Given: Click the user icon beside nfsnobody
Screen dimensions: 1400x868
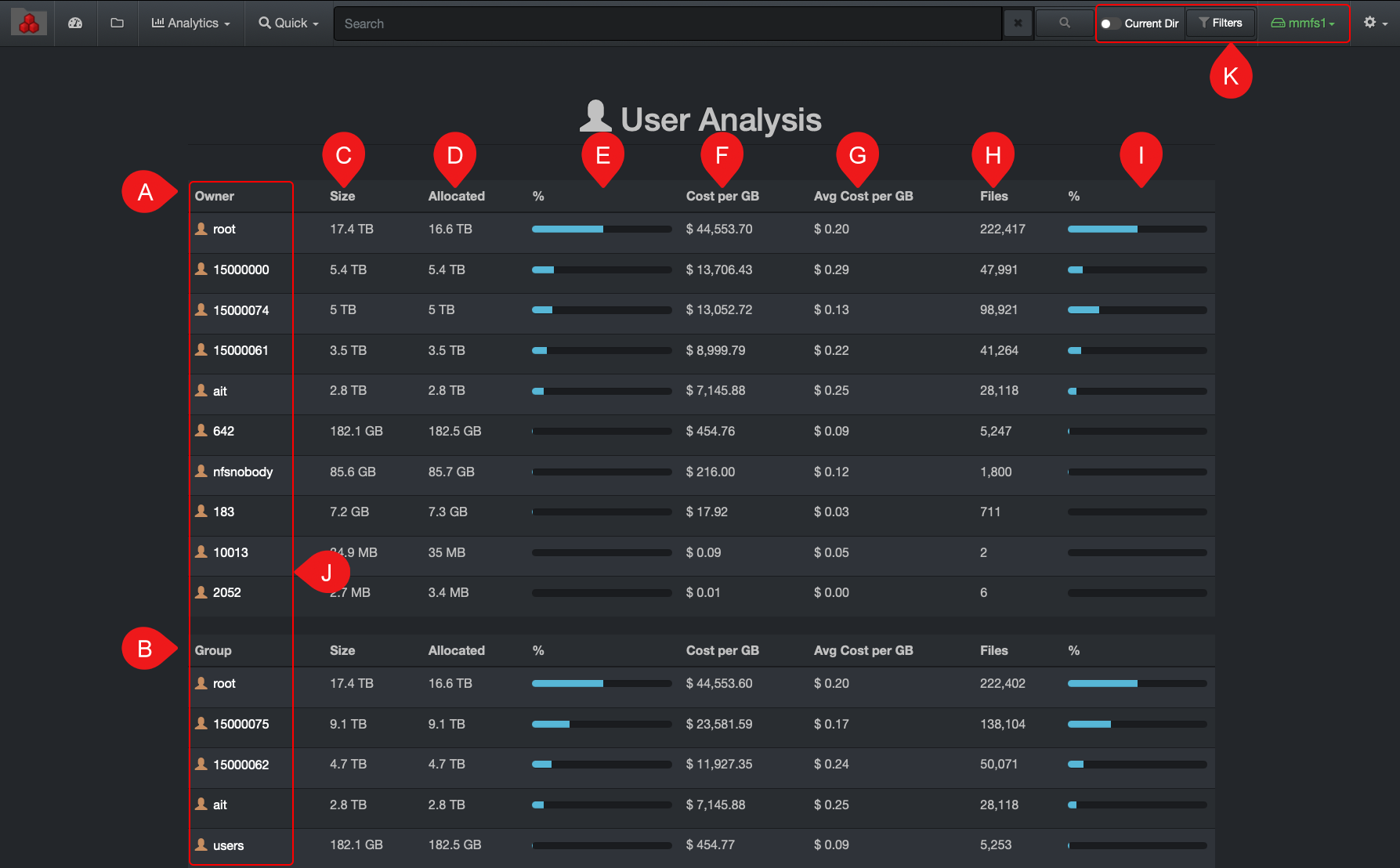Looking at the screenshot, I should (x=201, y=472).
